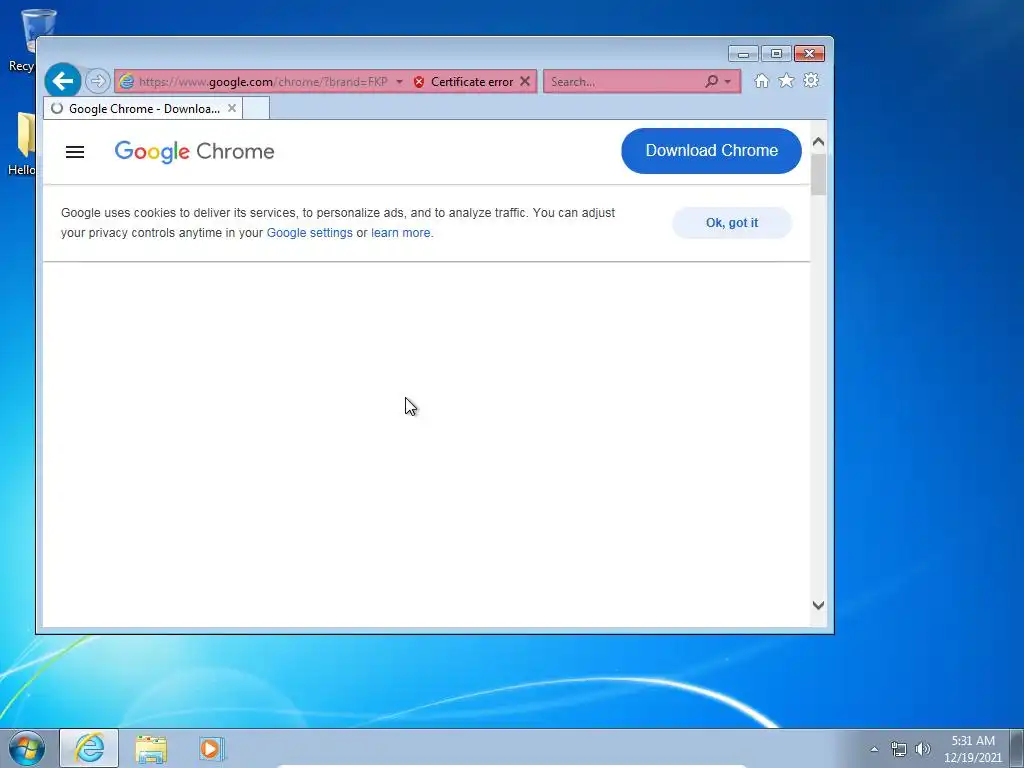Click the network tray icon
The image size is (1024, 768).
899,749
